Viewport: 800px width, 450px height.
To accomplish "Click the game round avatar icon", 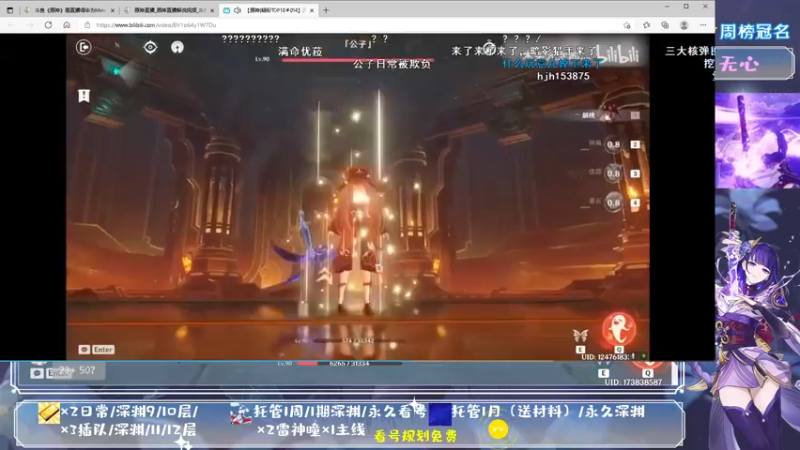I will (x=177, y=47).
